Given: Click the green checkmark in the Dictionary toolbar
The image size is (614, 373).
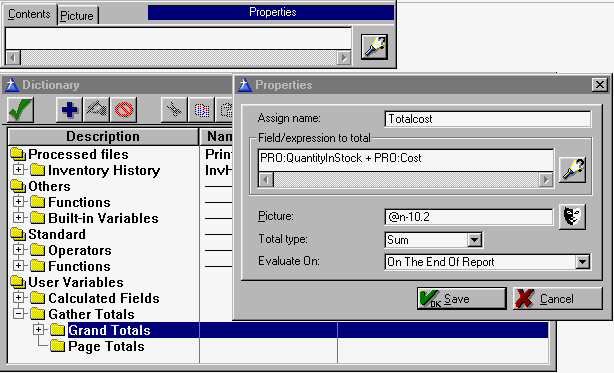Looking at the screenshot, I should (20, 110).
